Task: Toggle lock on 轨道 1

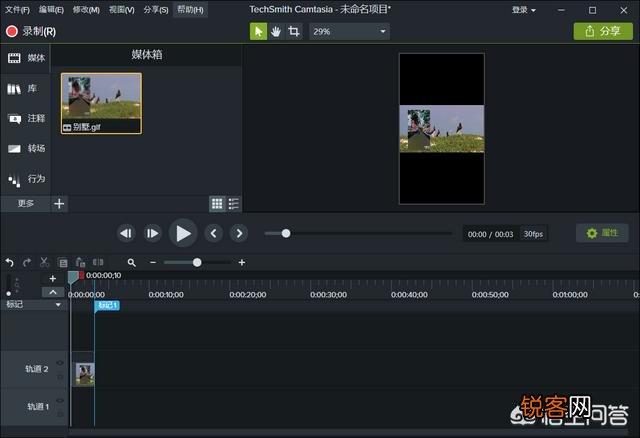Action: pos(60,415)
